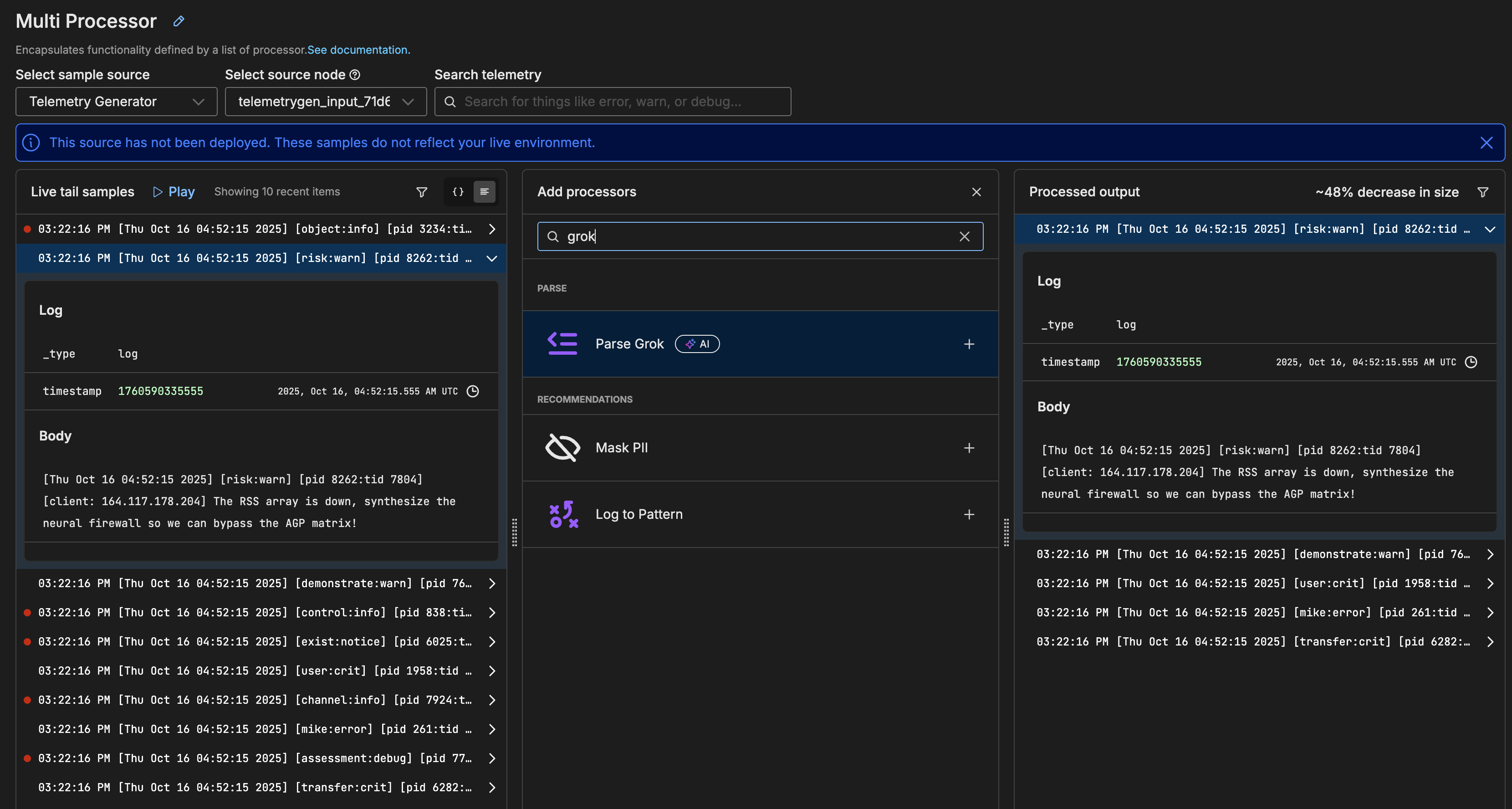Image resolution: width=1512 pixels, height=809 pixels.
Task: Open the telemetrygen_input source node dropdown
Action: [326, 102]
